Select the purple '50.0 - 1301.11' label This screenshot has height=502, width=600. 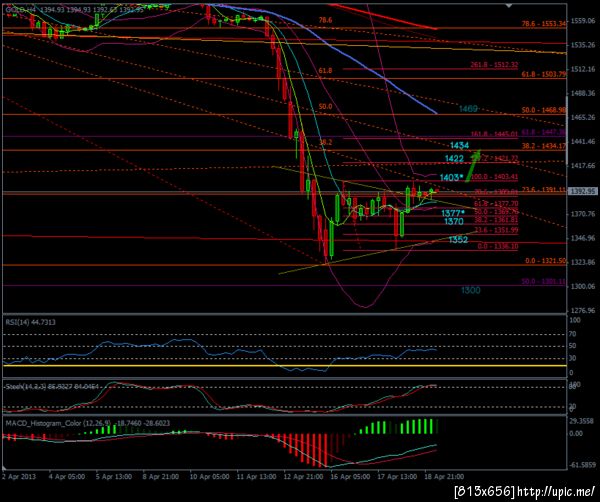544,281
